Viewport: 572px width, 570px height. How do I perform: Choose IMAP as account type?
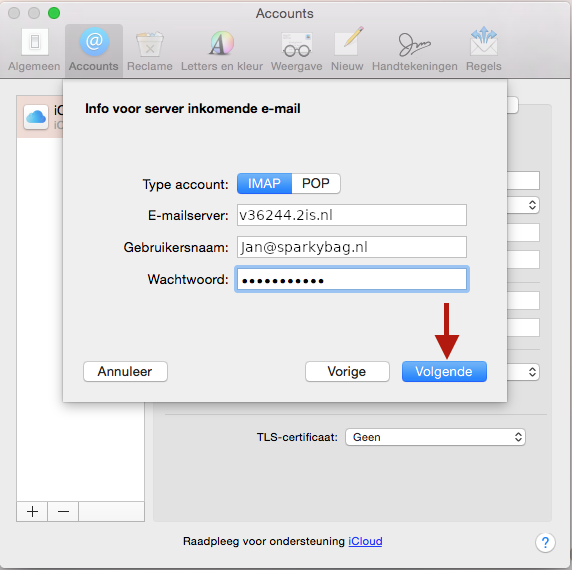tap(264, 183)
